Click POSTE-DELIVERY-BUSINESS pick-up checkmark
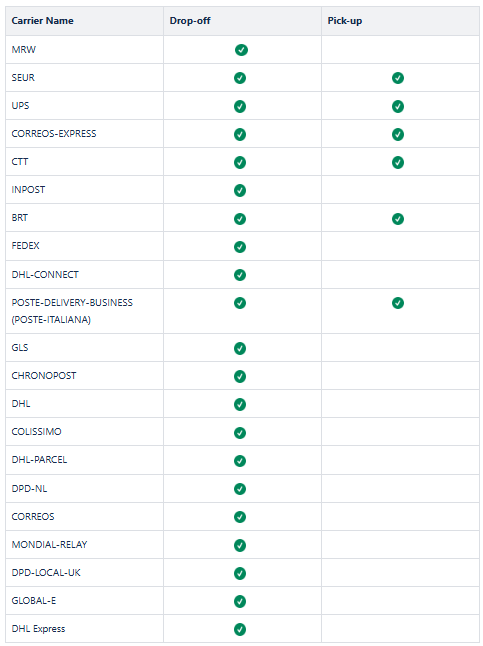The image size is (483, 646). (x=398, y=303)
